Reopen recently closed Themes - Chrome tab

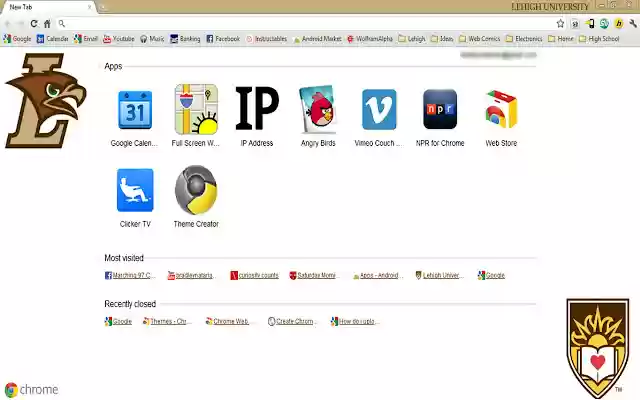(x=166, y=322)
